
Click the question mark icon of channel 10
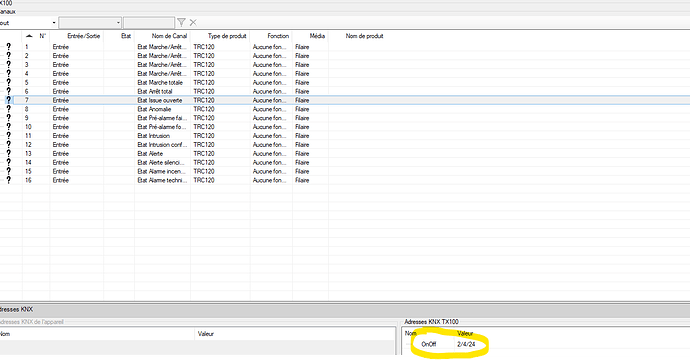[8, 127]
